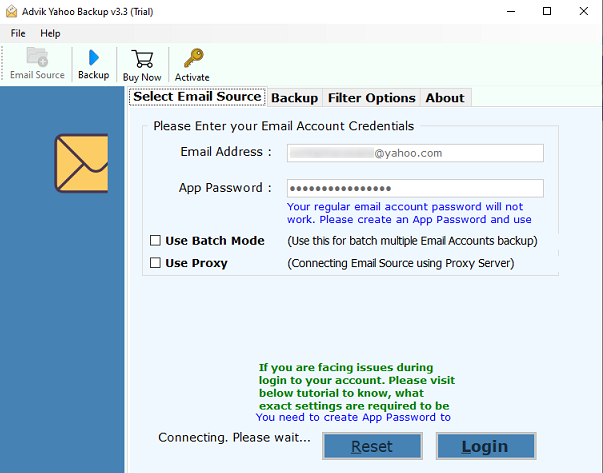Open the Help menu
Screen dimensions: 603x473
tap(50, 33)
